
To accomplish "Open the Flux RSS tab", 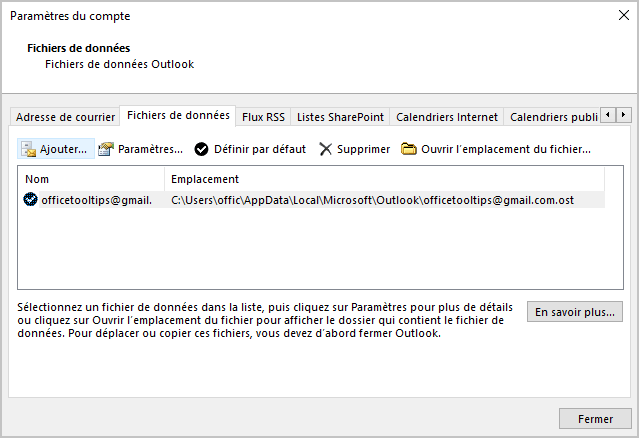I will (263, 117).
